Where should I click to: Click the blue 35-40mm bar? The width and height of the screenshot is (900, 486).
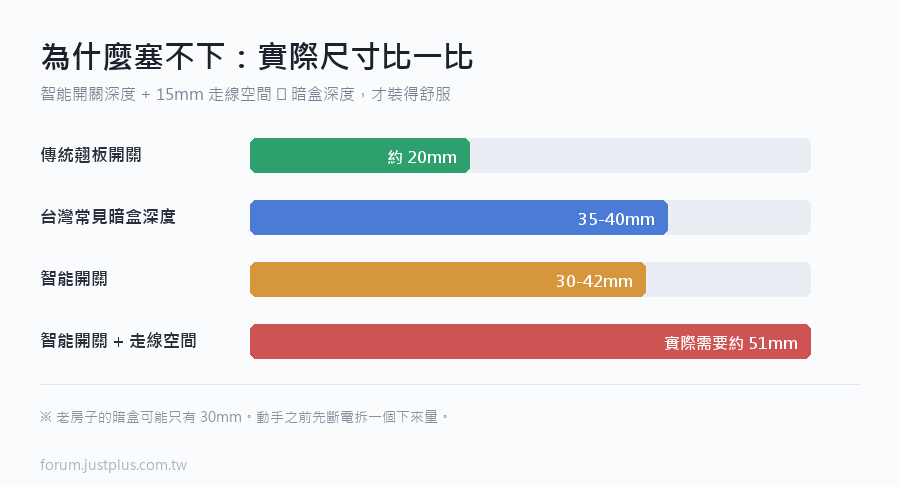point(459,217)
